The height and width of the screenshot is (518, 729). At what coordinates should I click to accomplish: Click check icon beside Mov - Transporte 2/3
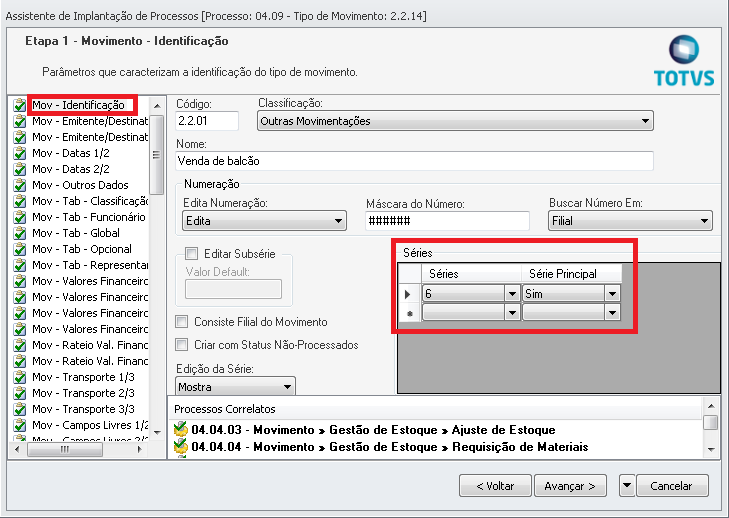click(20, 393)
